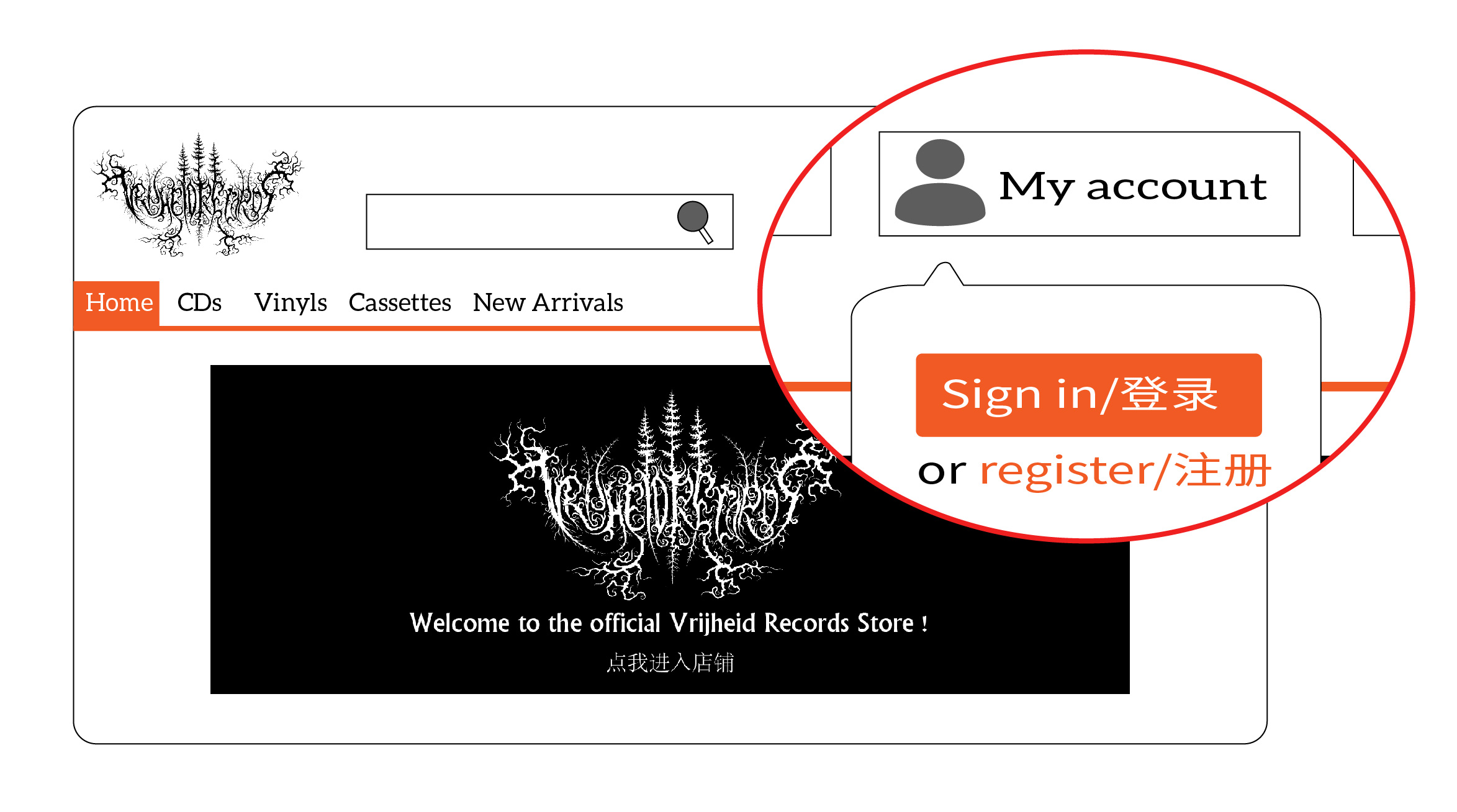View the New Arrivals page
The width and height of the screenshot is (1457, 812).
[x=548, y=303]
